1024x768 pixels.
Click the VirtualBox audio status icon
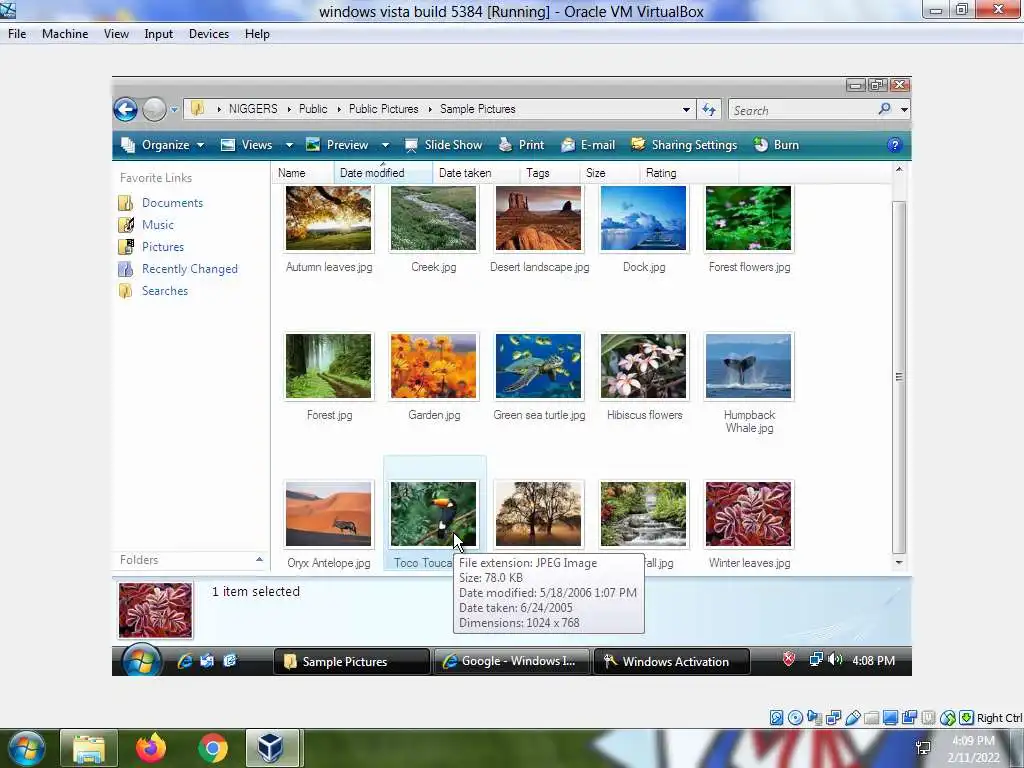pos(814,718)
